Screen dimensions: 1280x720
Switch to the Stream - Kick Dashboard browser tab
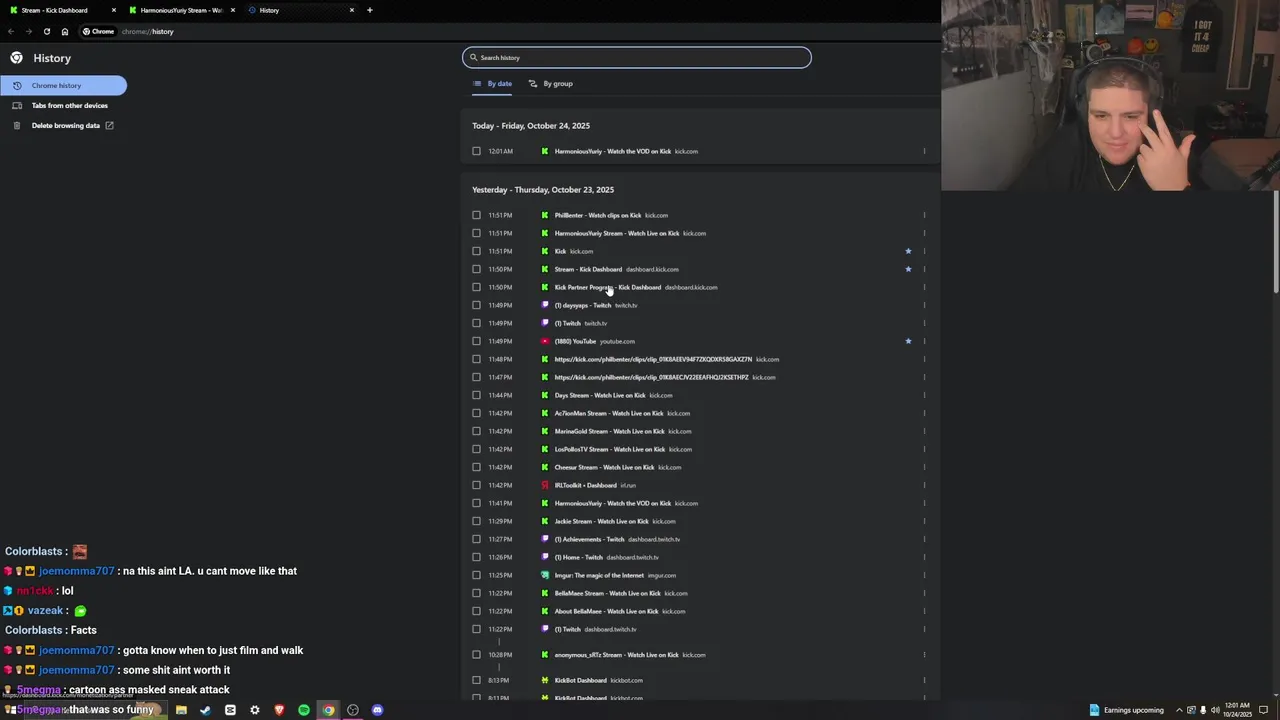(x=61, y=10)
